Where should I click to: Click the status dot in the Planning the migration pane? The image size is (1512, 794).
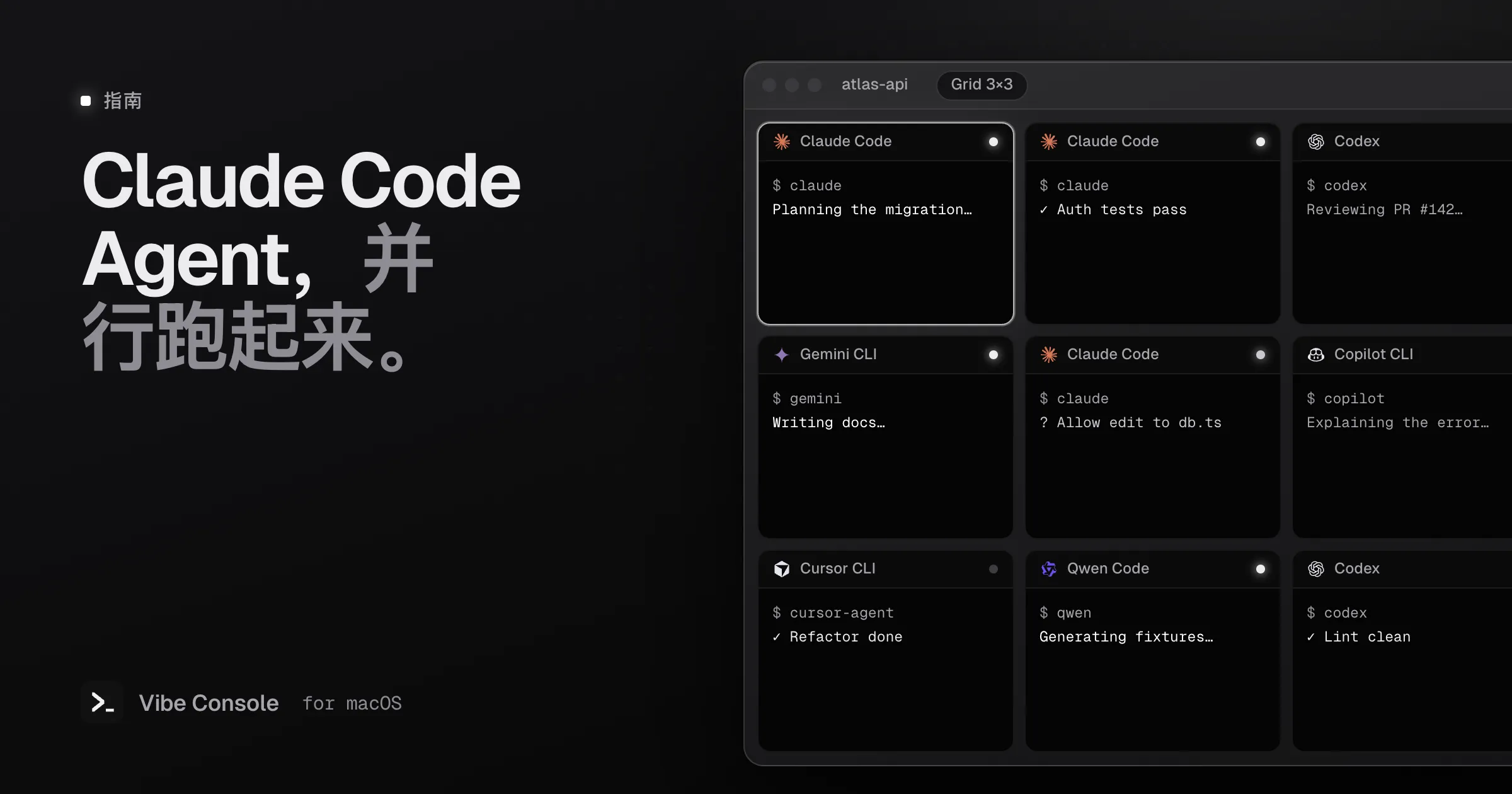994,142
